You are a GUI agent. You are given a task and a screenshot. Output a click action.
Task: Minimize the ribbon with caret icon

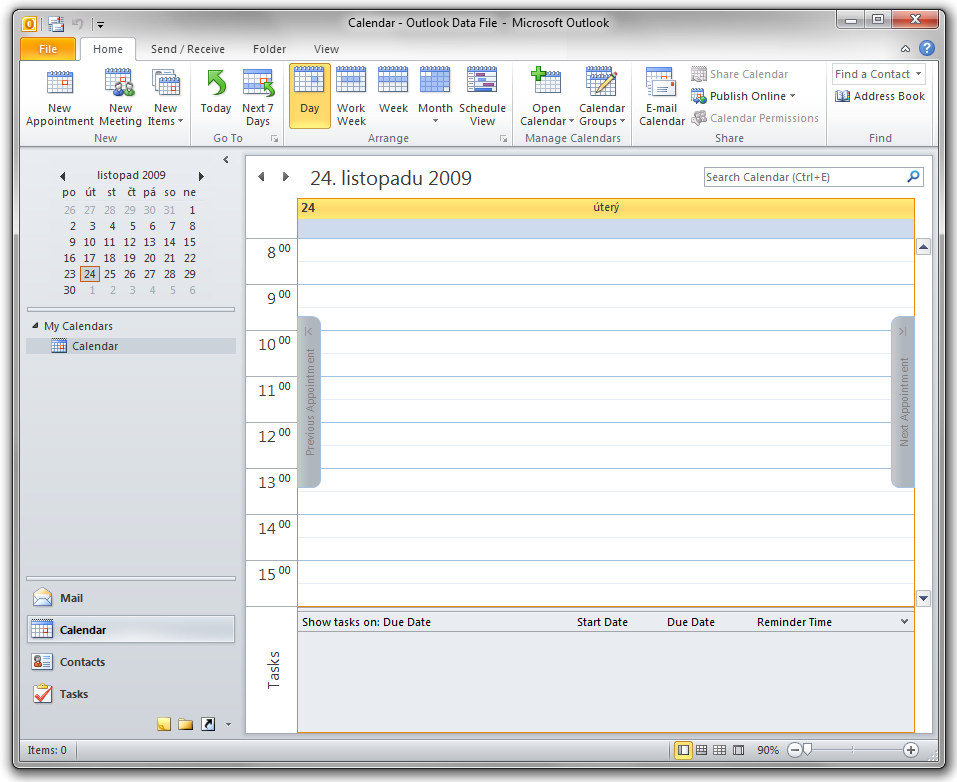click(x=905, y=49)
